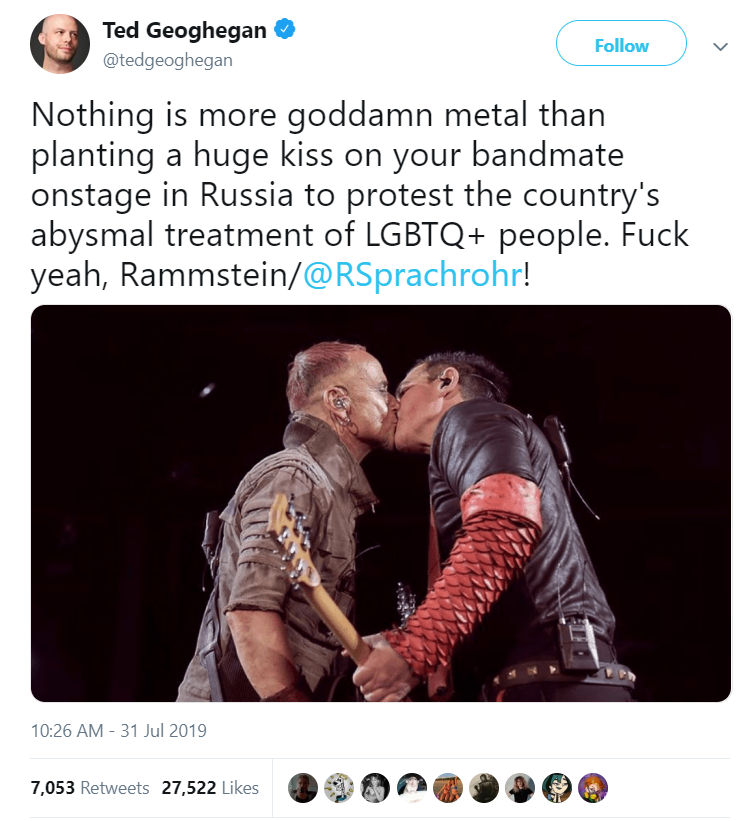The width and height of the screenshot is (753, 821).
Task: Click the beach photo liker avatar
Action: coord(448,788)
